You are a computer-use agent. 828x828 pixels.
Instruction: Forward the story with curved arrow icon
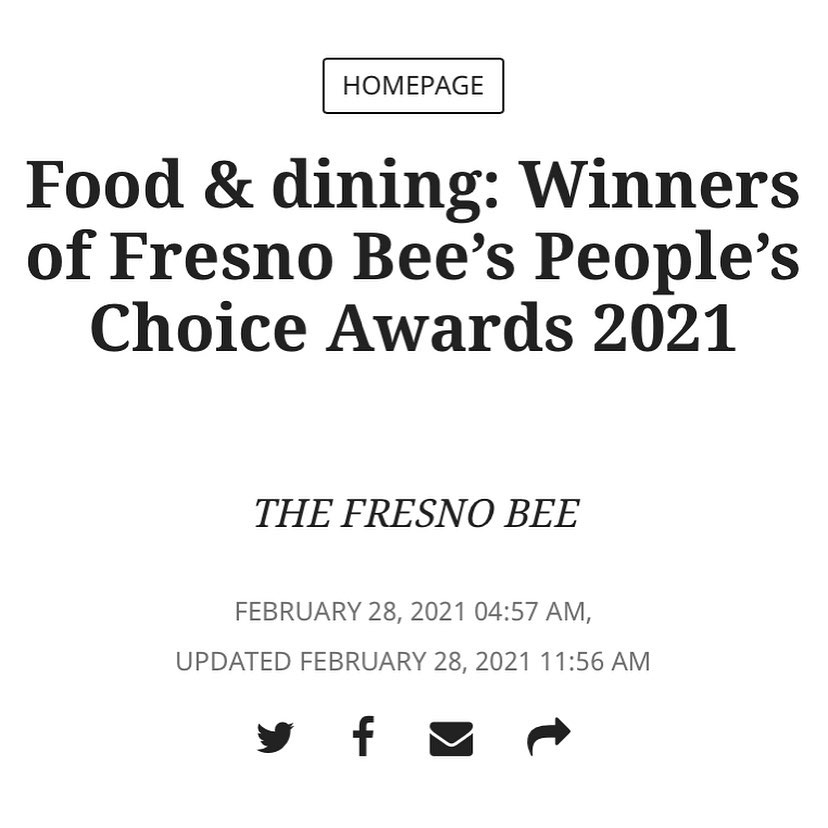point(549,736)
